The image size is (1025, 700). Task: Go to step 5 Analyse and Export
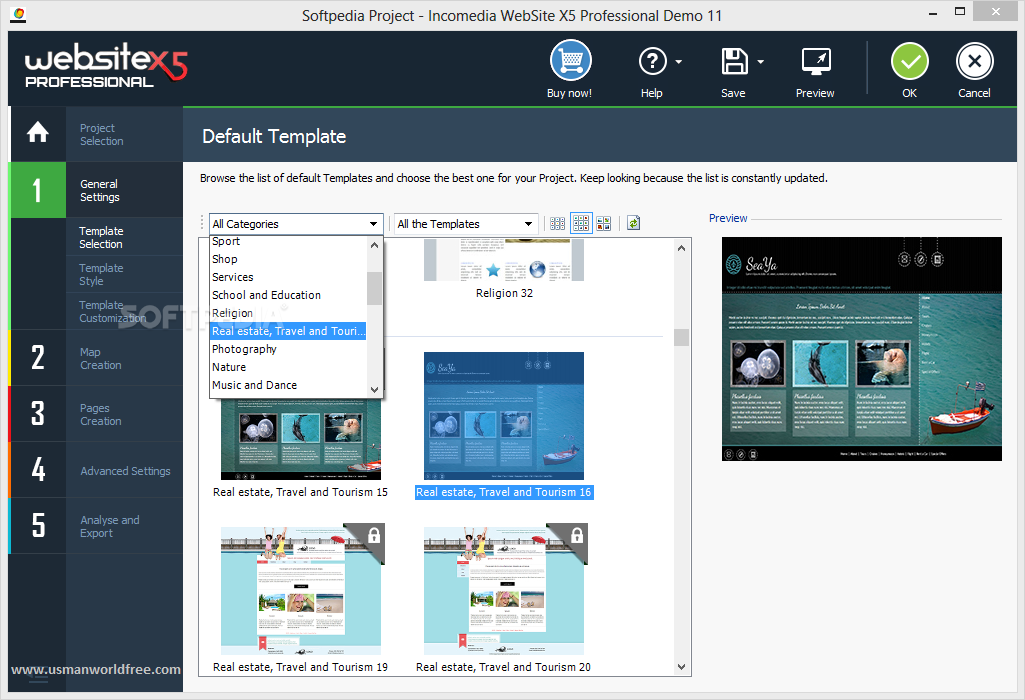point(96,526)
